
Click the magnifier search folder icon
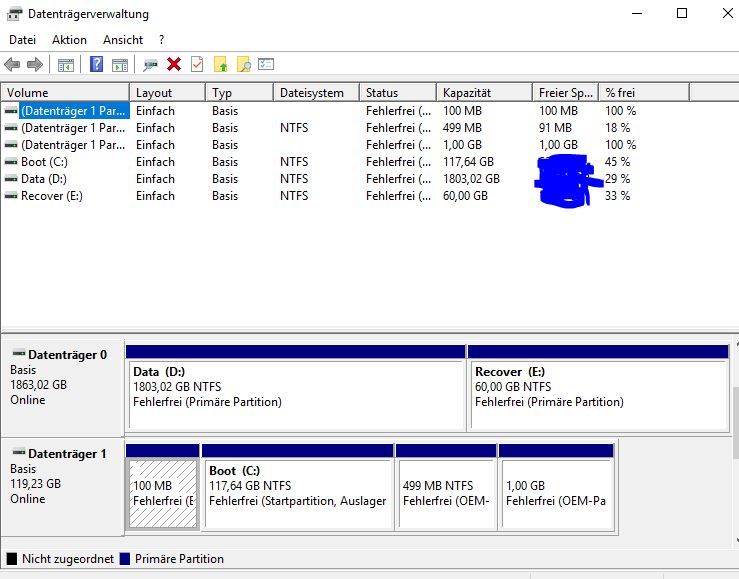(x=243, y=65)
